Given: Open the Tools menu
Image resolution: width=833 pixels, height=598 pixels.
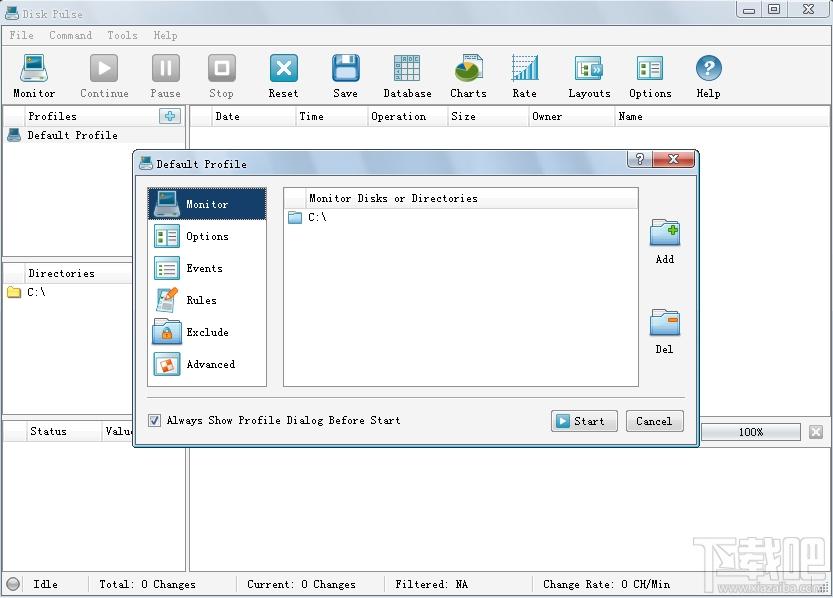Looking at the screenshot, I should coord(122,35).
